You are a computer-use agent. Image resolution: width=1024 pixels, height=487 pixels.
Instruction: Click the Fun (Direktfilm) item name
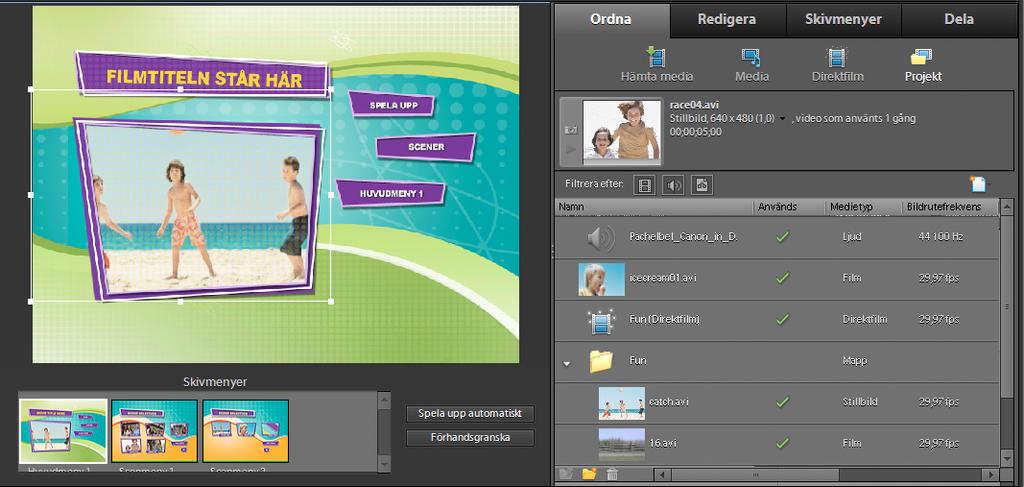(665, 320)
